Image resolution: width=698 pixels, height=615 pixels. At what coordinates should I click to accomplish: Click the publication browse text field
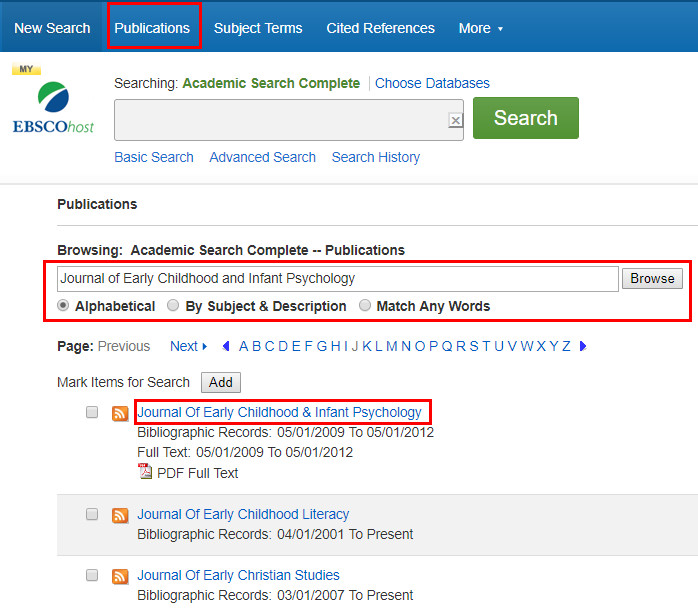click(x=338, y=279)
